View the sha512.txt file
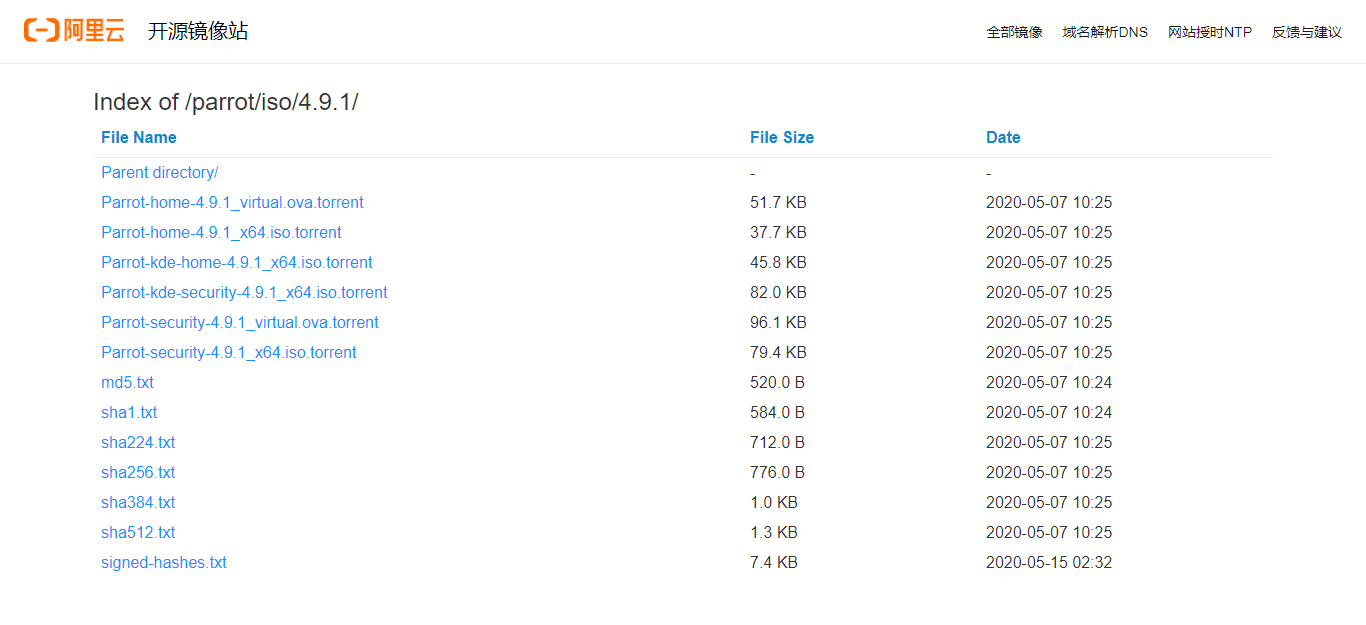The width and height of the screenshot is (1366, 625). click(x=138, y=533)
